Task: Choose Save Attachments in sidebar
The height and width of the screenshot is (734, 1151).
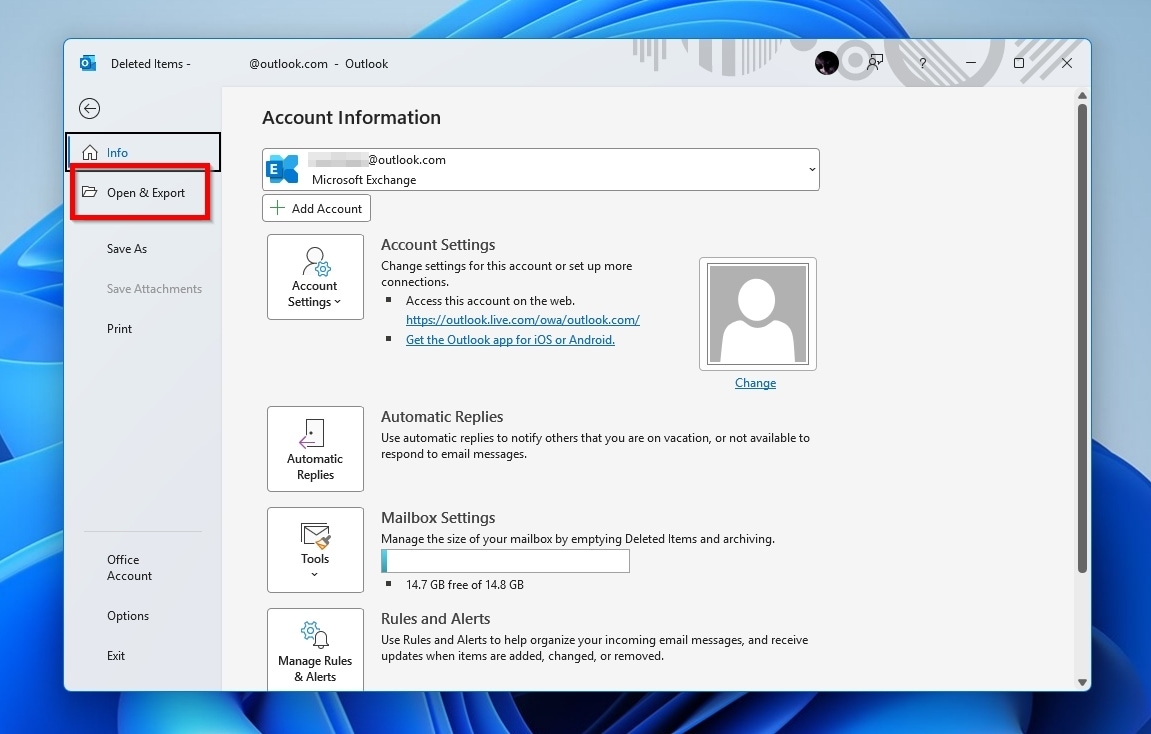Action: pos(154,289)
